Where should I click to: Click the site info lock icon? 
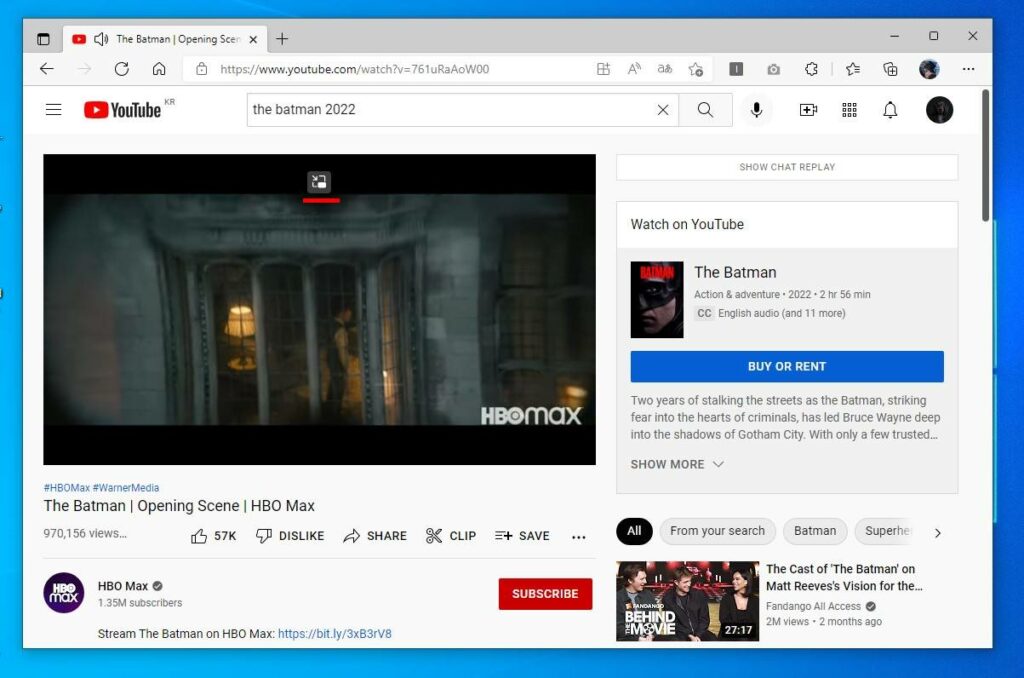tap(202, 69)
